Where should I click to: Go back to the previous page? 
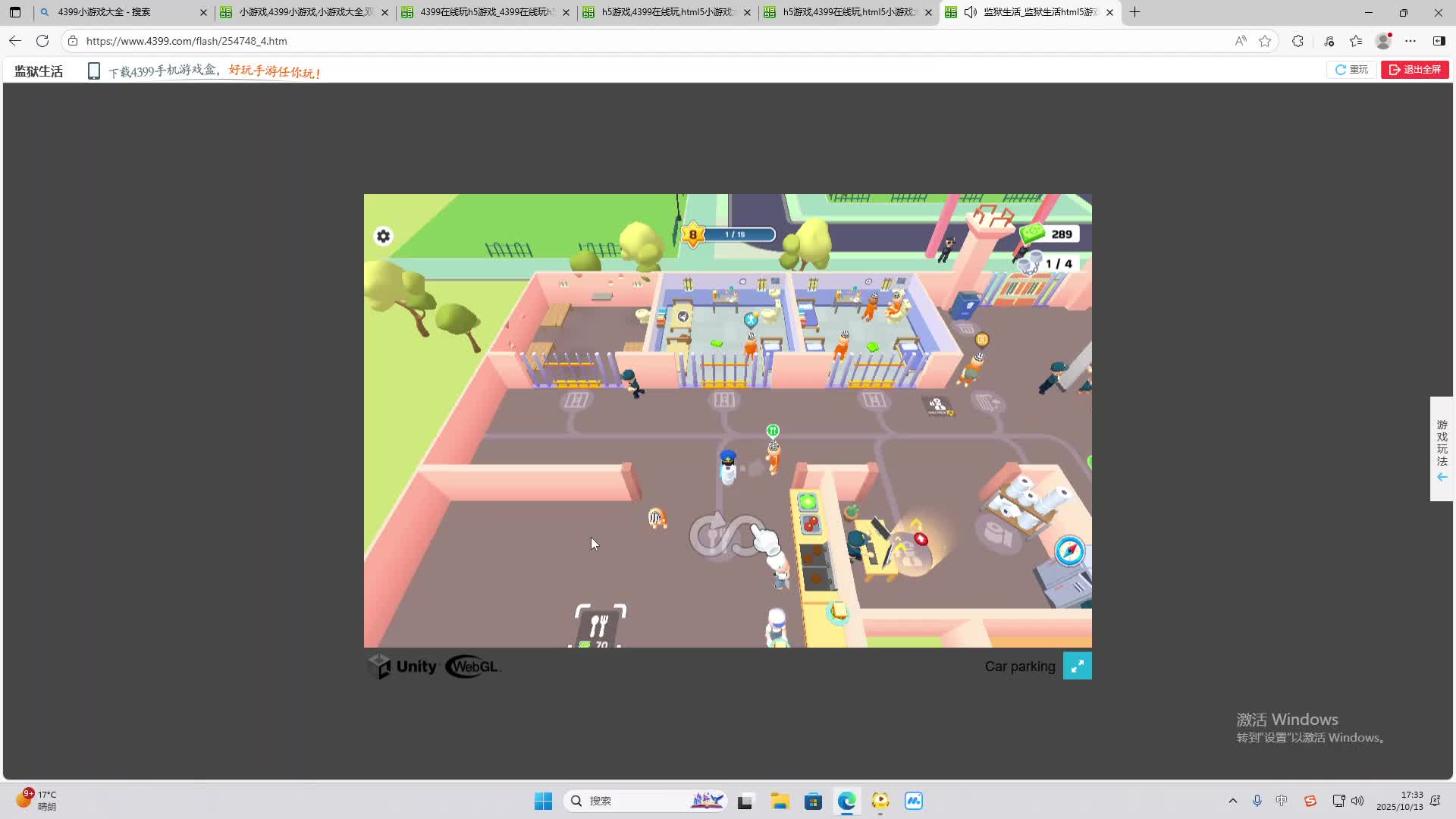point(15,41)
